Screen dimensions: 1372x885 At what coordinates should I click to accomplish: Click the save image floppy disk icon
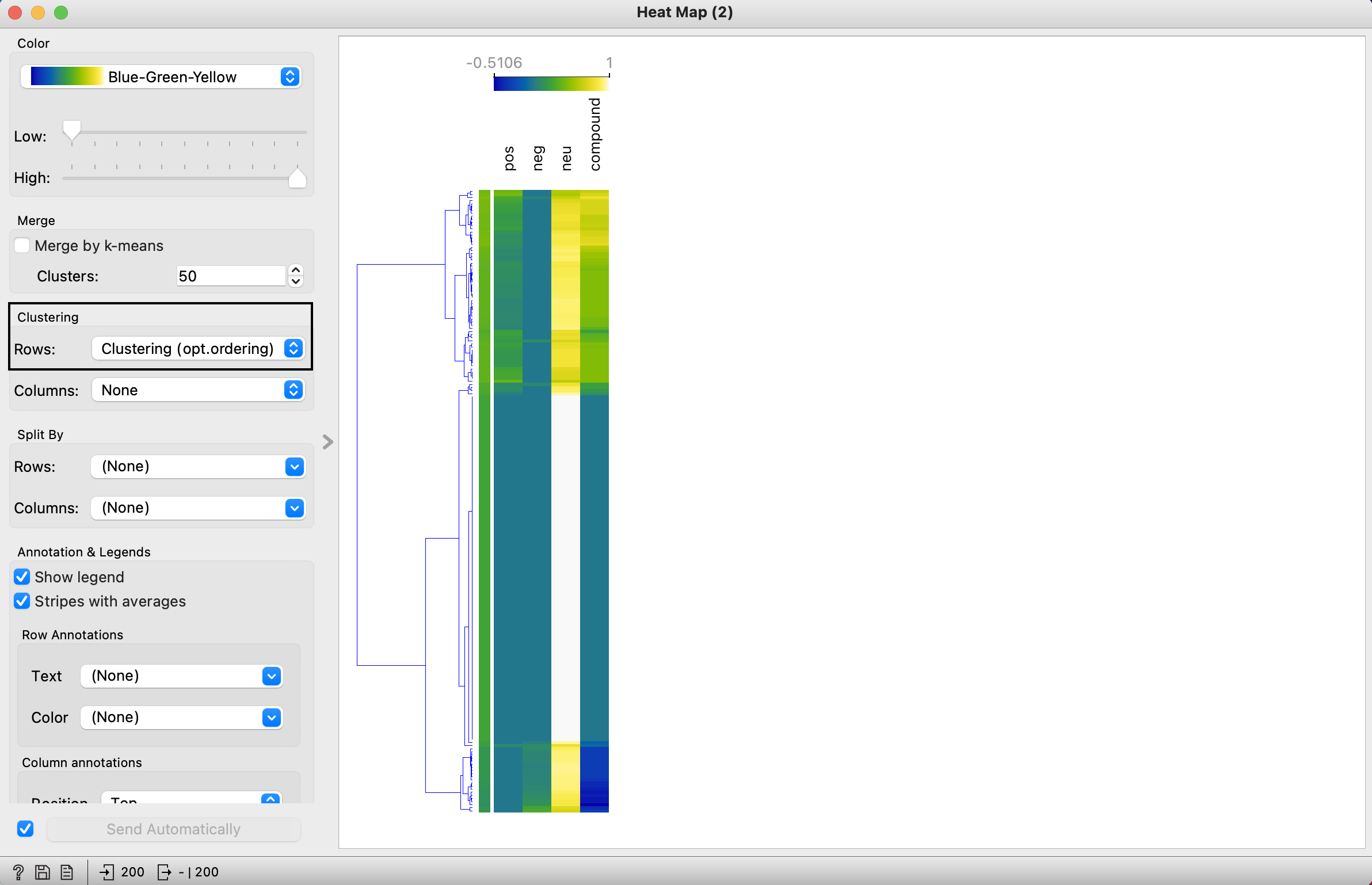43,872
